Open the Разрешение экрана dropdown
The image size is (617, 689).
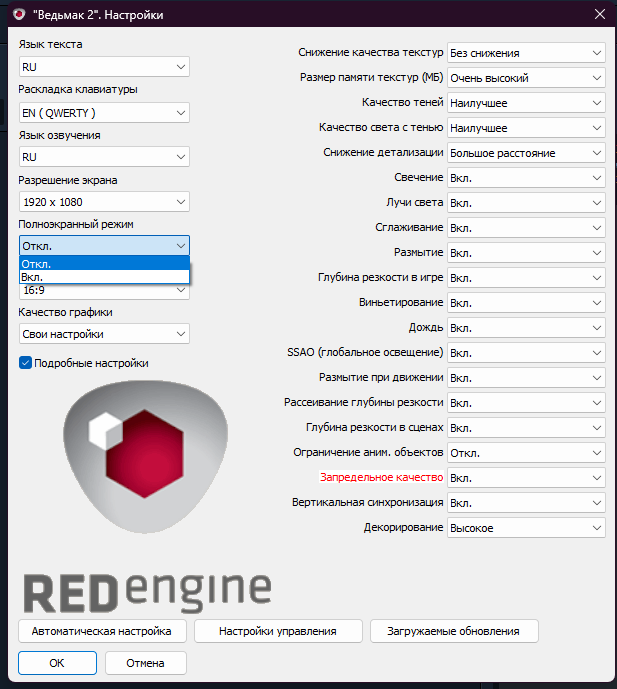point(104,202)
